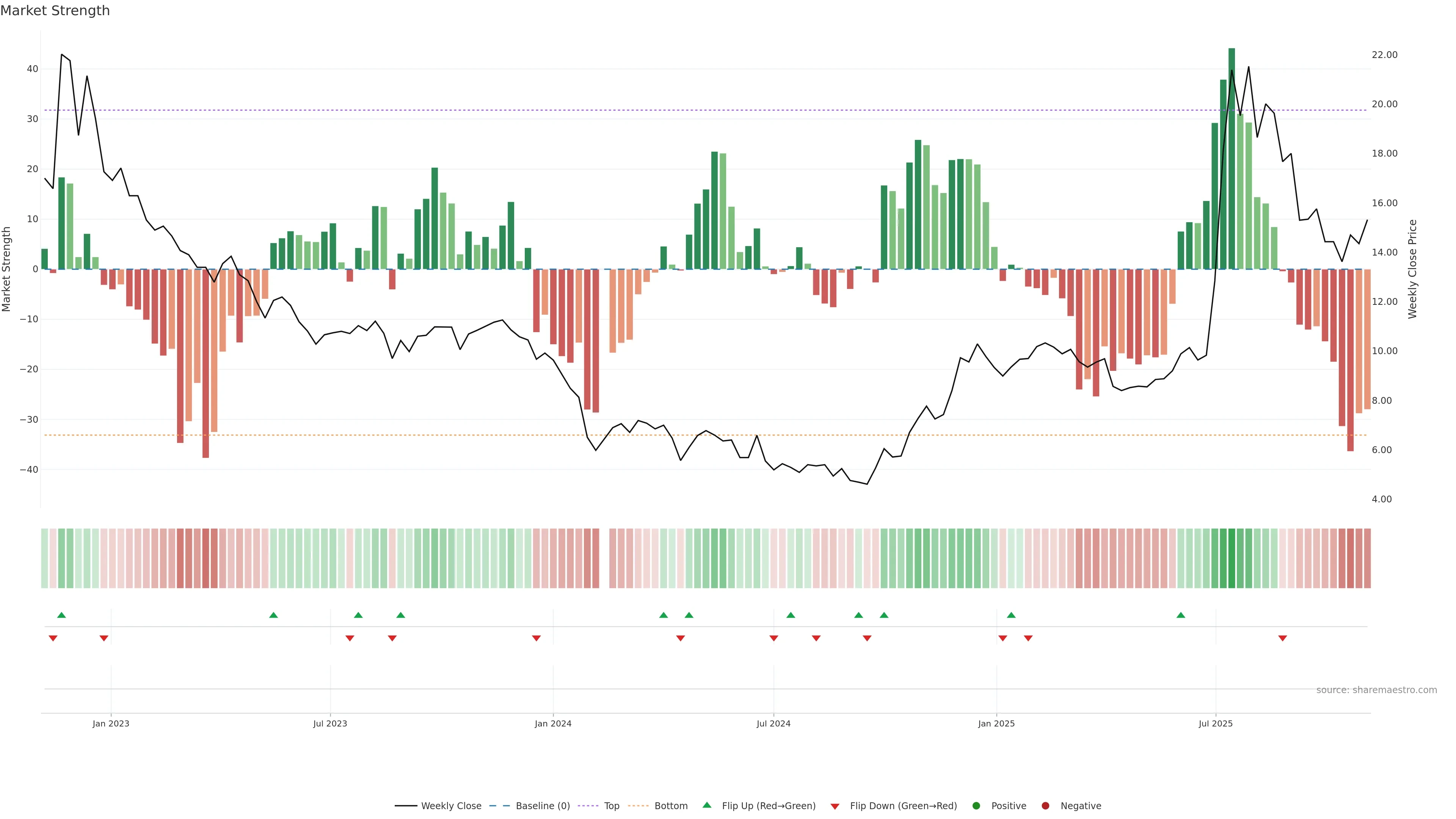Viewport: 1456px width, 819px height.
Task: Click the darkest green heatmap cell
Action: pos(1232,559)
